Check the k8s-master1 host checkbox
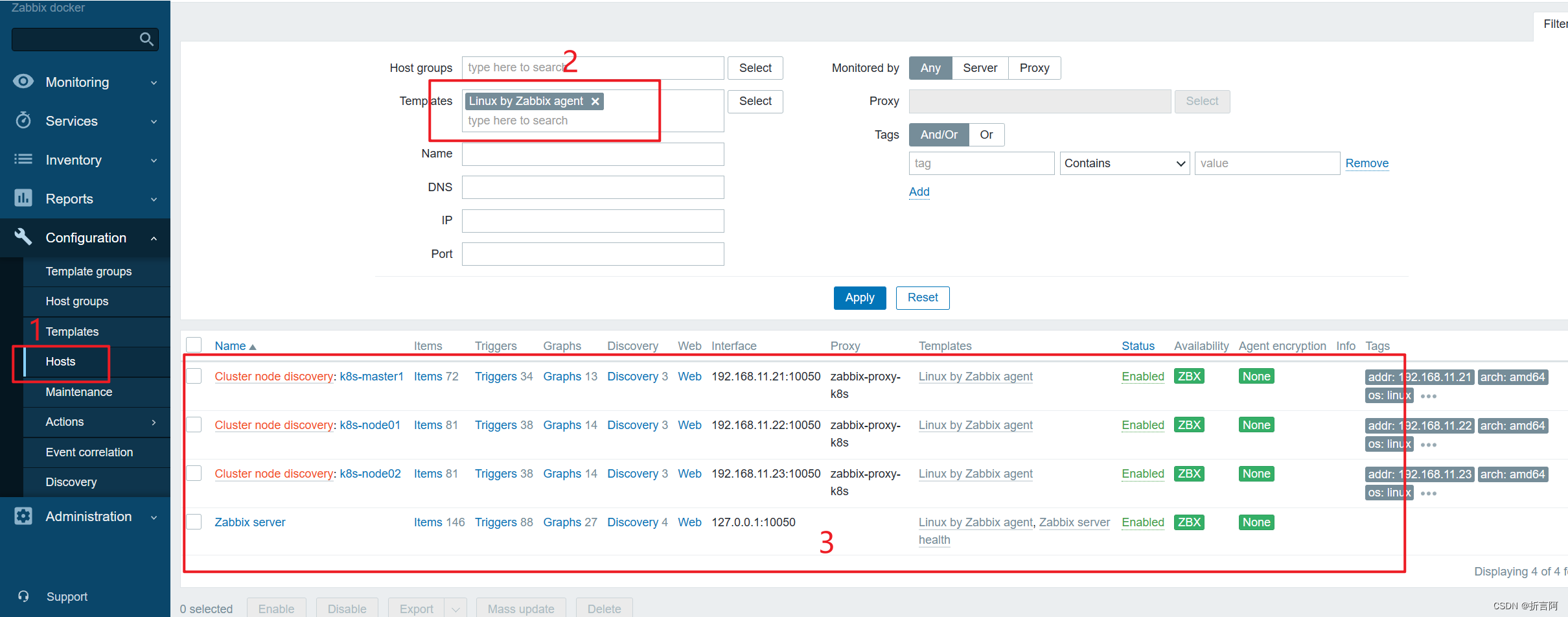This screenshot has width=1568, height=617. tap(194, 376)
